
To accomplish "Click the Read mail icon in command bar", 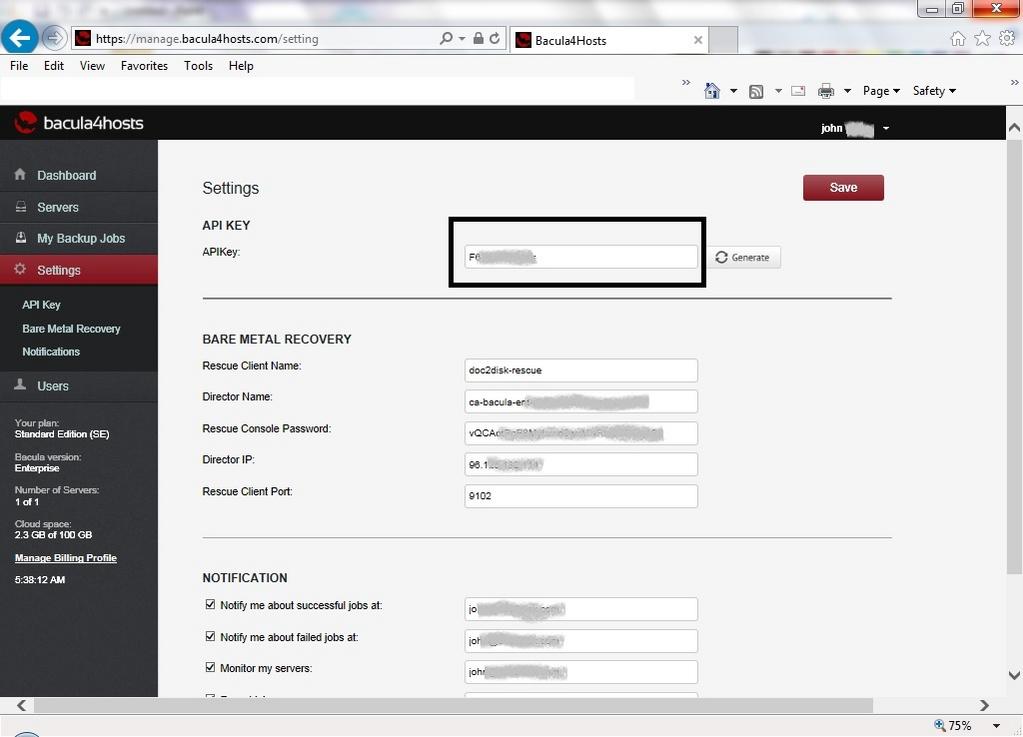I will pyautogui.click(x=798, y=91).
